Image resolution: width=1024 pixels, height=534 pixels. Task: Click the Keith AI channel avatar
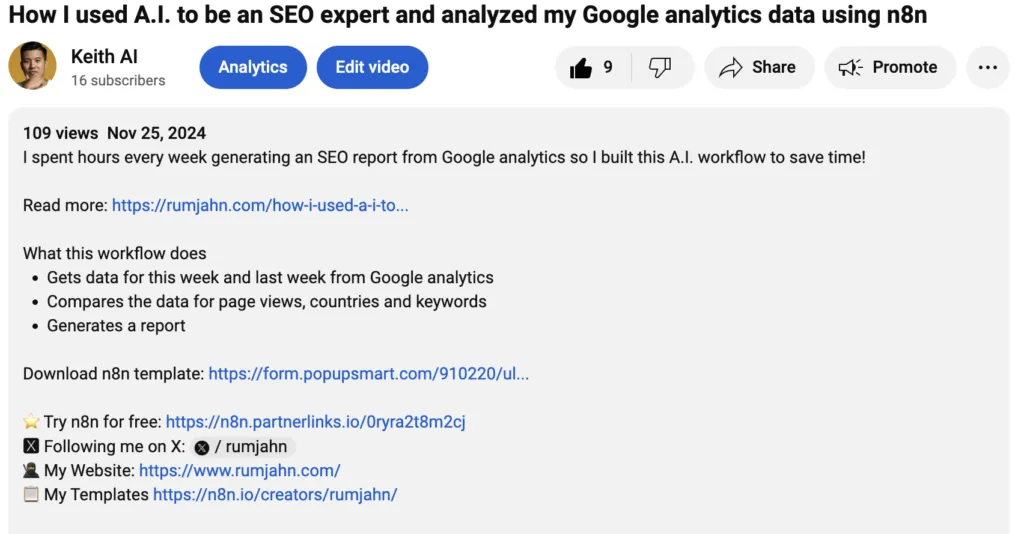[x=32, y=66]
